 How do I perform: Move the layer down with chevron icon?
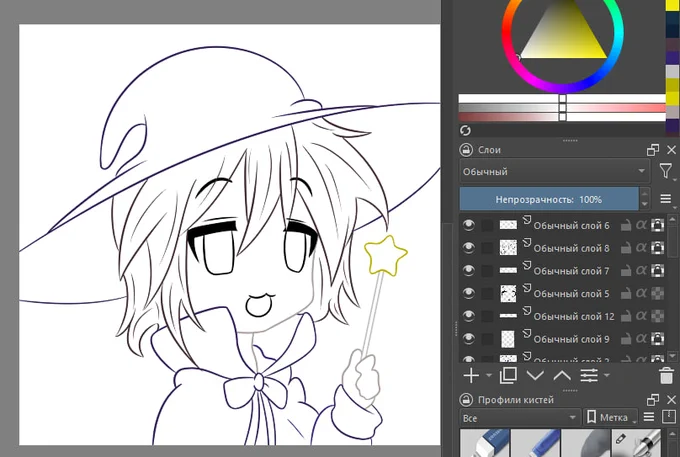coord(535,375)
